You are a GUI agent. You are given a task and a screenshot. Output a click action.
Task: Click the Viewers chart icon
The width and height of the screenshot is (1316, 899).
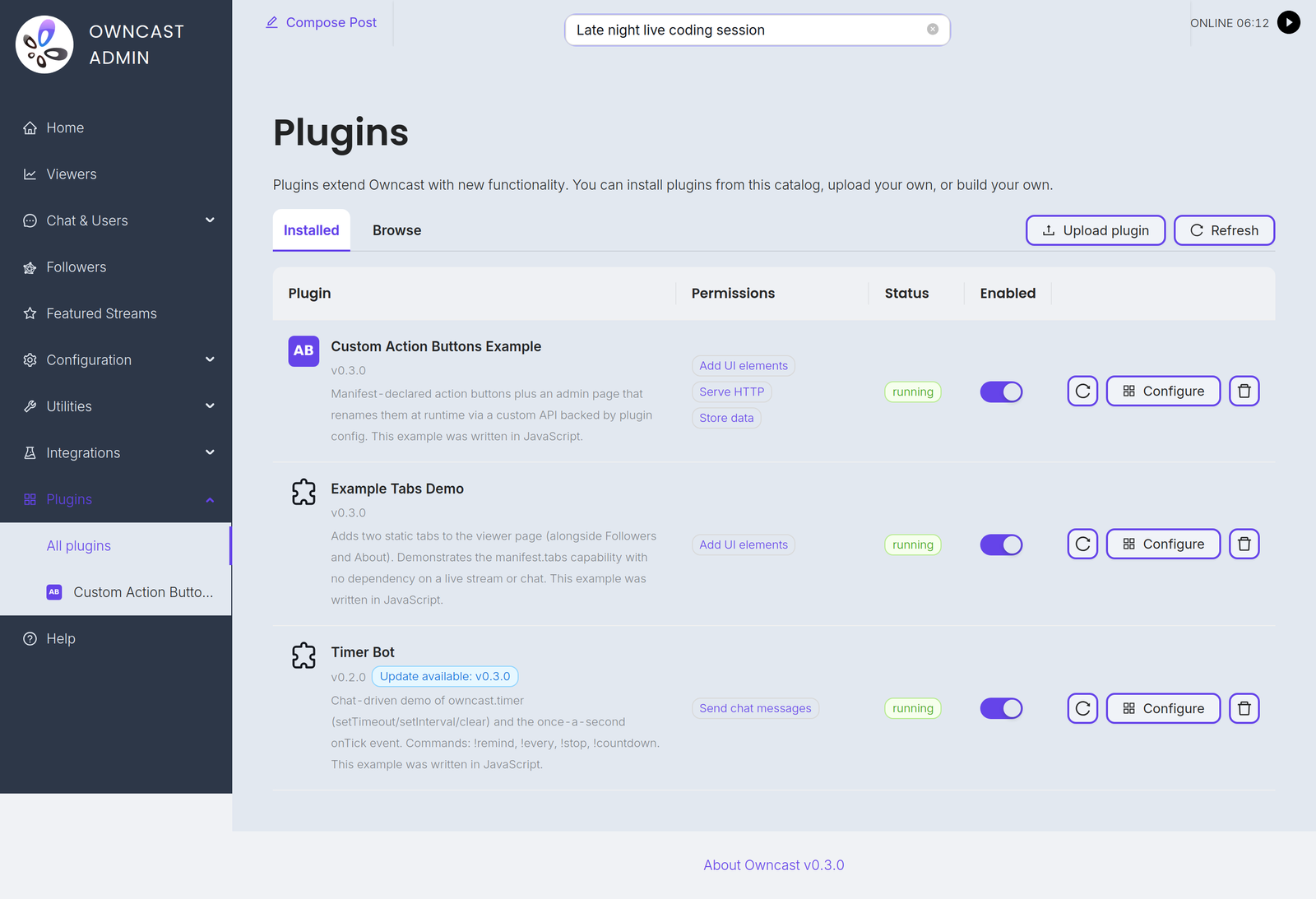coord(30,174)
